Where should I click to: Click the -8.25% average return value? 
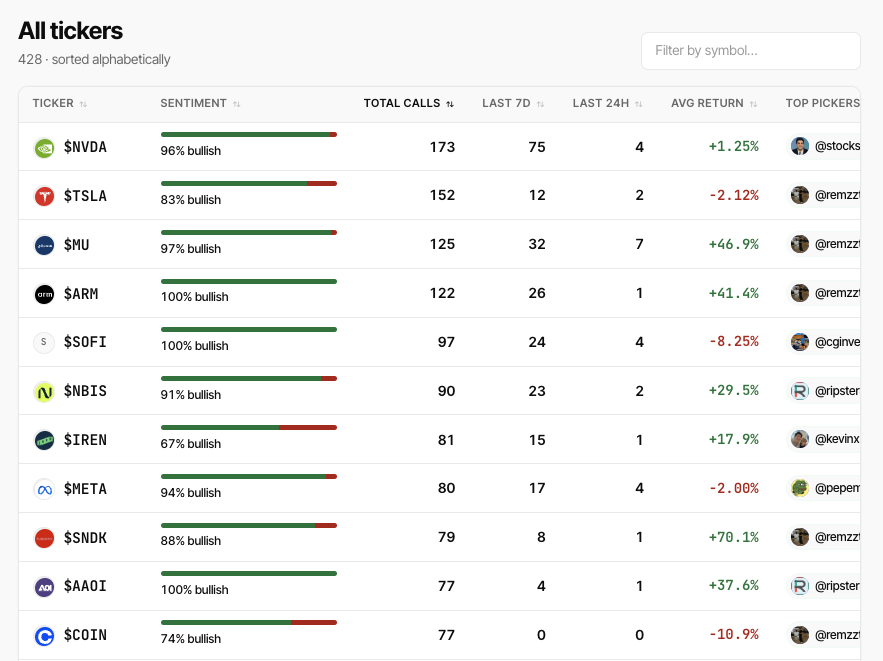(733, 342)
